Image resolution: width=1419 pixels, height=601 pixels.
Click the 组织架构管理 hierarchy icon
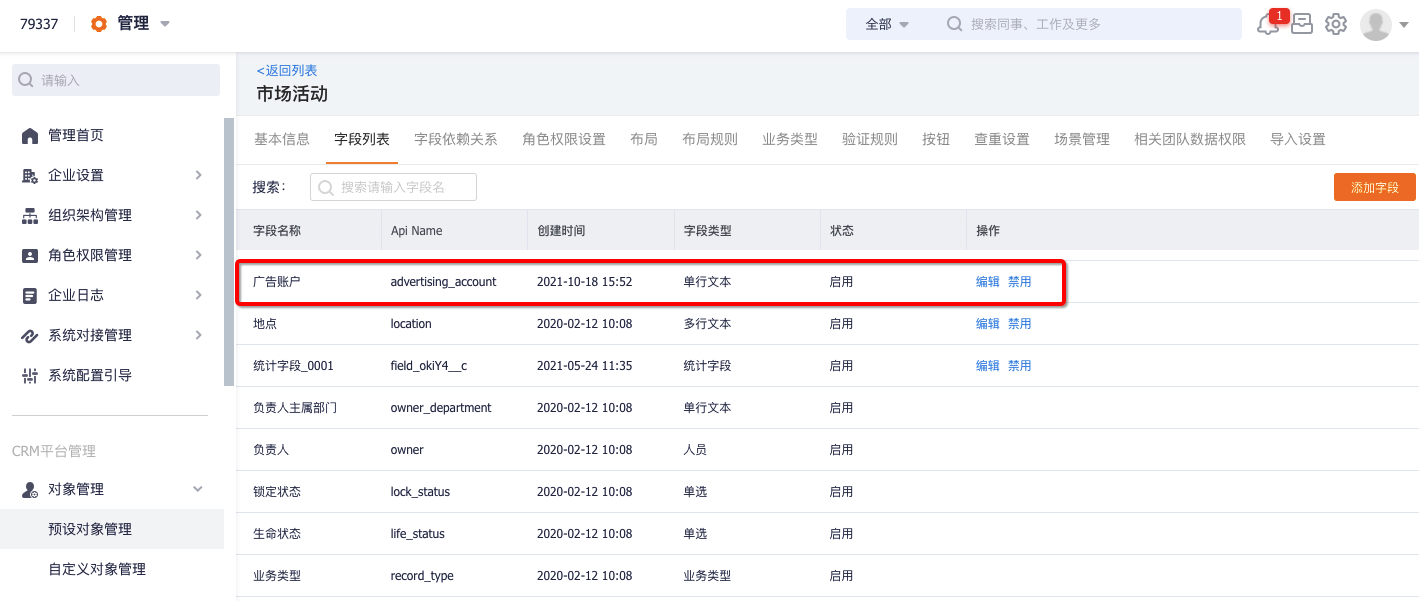(x=30, y=215)
